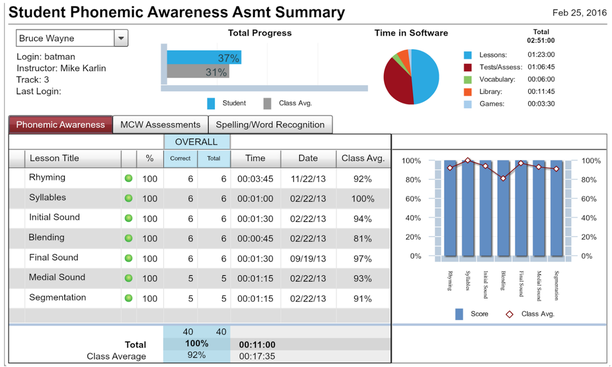This screenshot has height=367, width=612.
Task: Click the Lessons time 01:23:00 value
Action: pyautogui.click(x=541, y=55)
